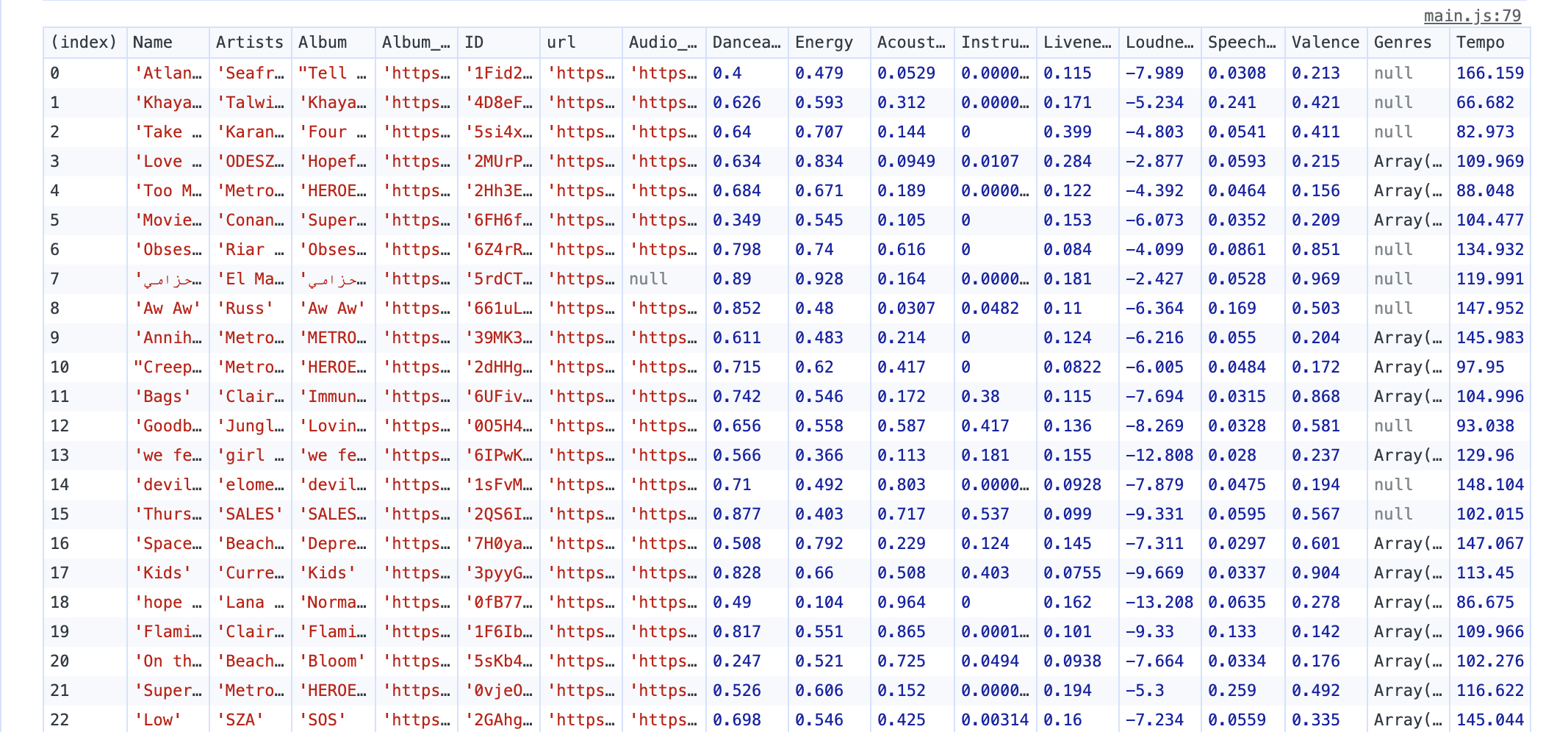This screenshot has width=1568, height=732.
Task: Sort by the (index) column header
Action: tap(84, 43)
